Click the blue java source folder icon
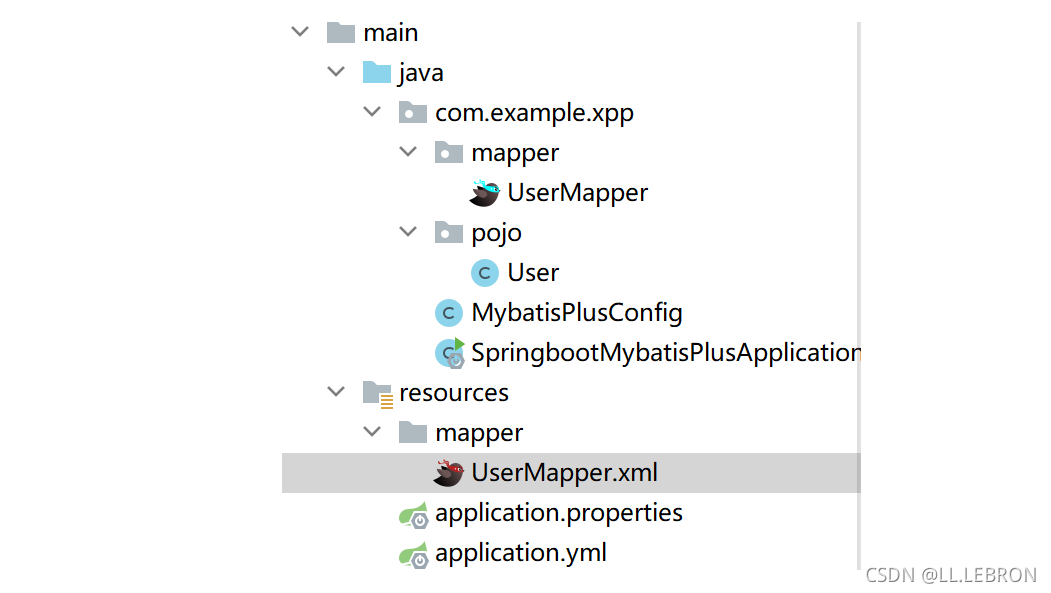1051x593 pixels. pos(377,72)
